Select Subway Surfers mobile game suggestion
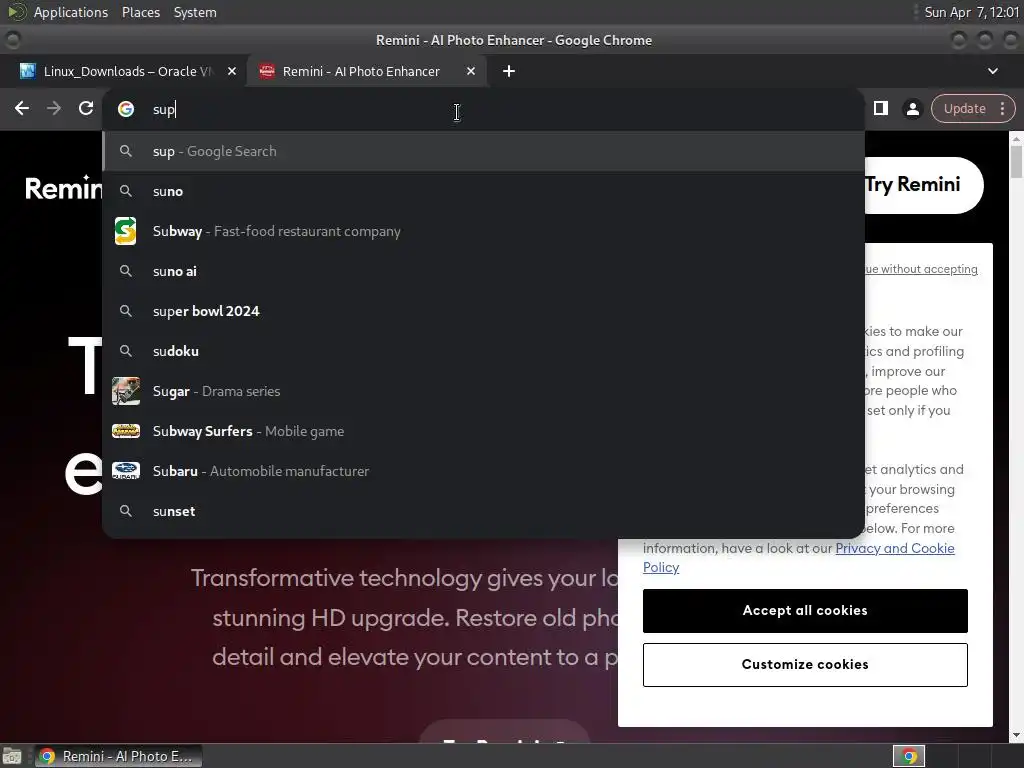Viewport: 1024px width, 768px height. (x=483, y=431)
